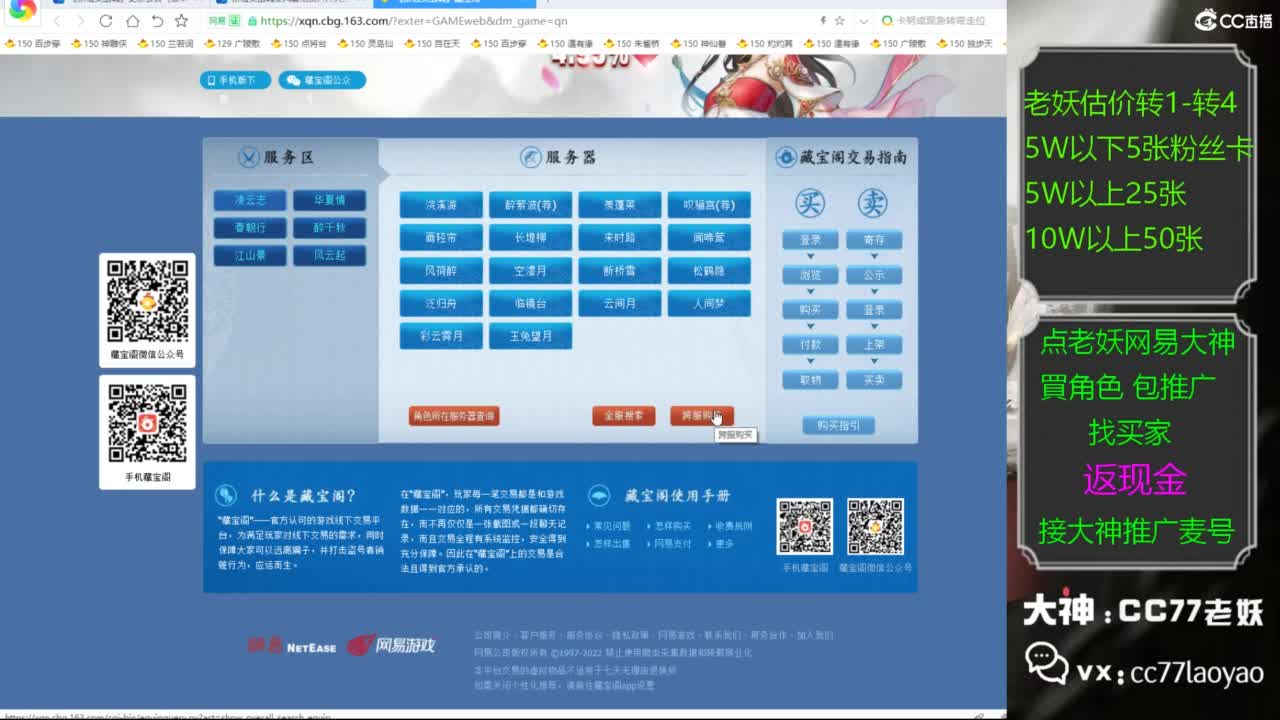Choose the 玉兔望月 server
The height and width of the screenshot is (720, 1280).
530,336
